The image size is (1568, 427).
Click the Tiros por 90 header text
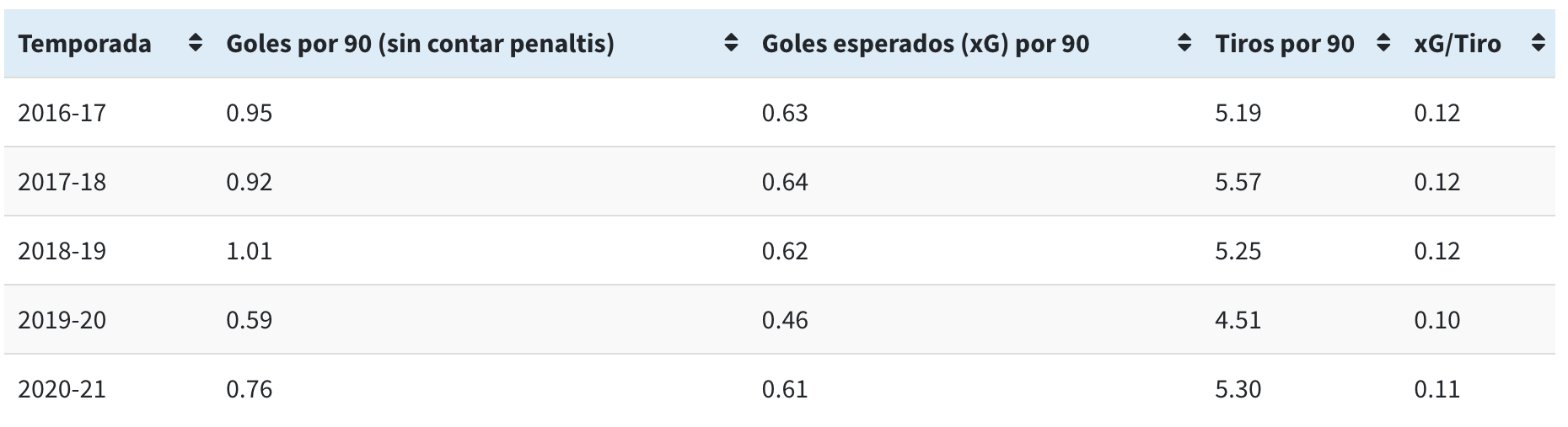click(1285, 44)
